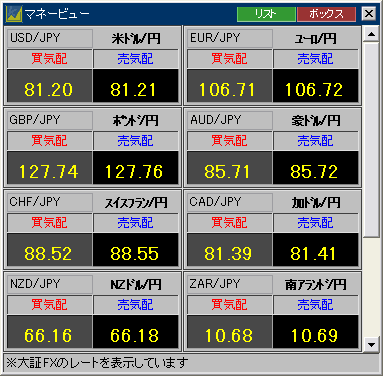Click 買気配 header under USD/JPY
Image resolution: width=383 pixels, height=376 pixels.
50,59
